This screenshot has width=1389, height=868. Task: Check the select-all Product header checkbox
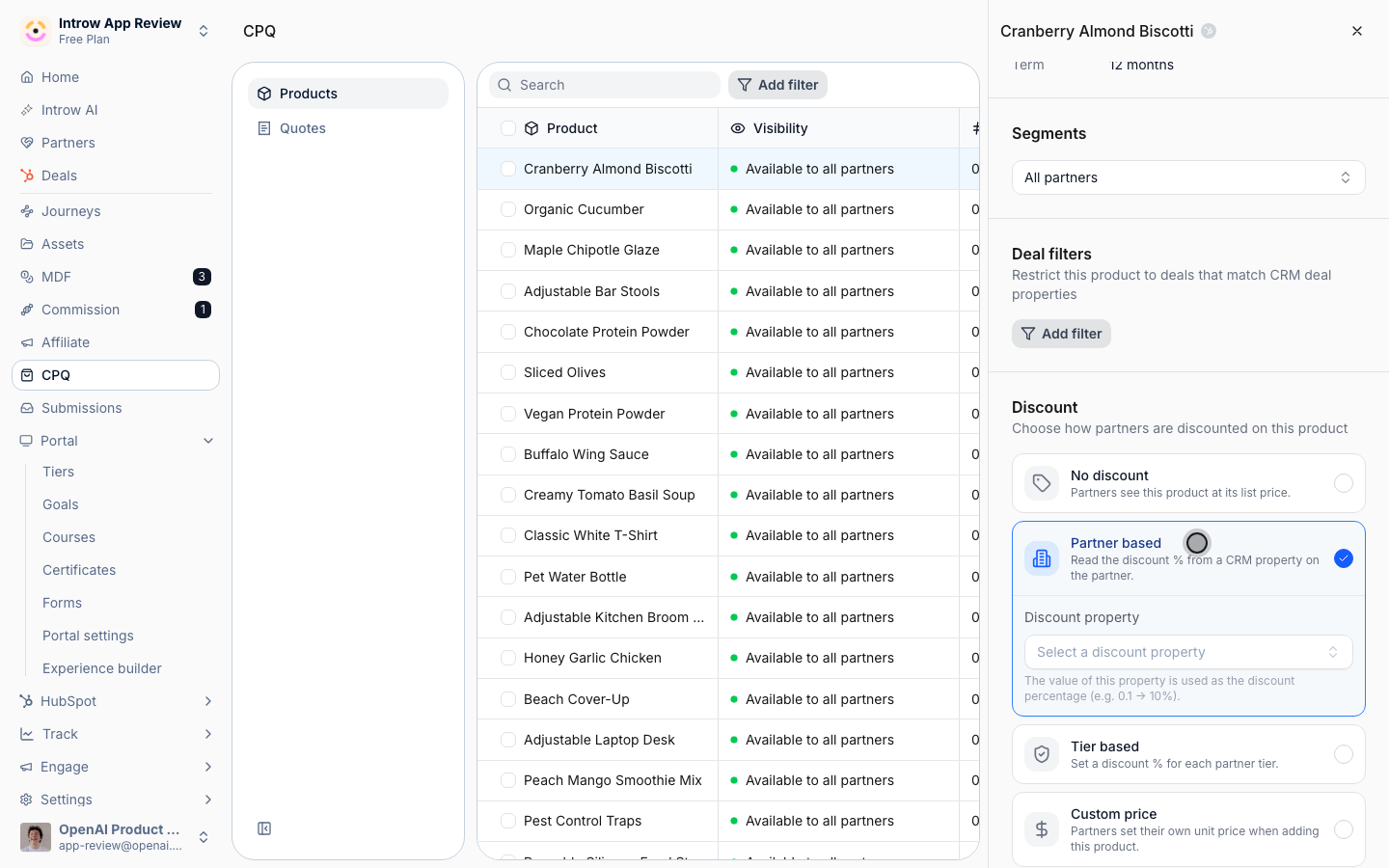(x=508, y=128)
